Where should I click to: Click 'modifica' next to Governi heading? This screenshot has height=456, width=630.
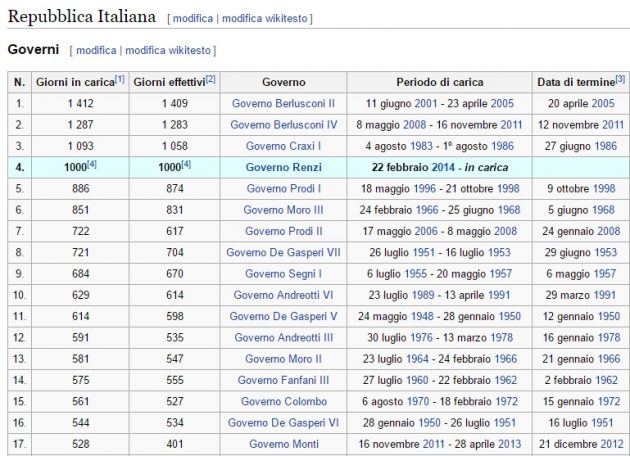tap(96, 50)
